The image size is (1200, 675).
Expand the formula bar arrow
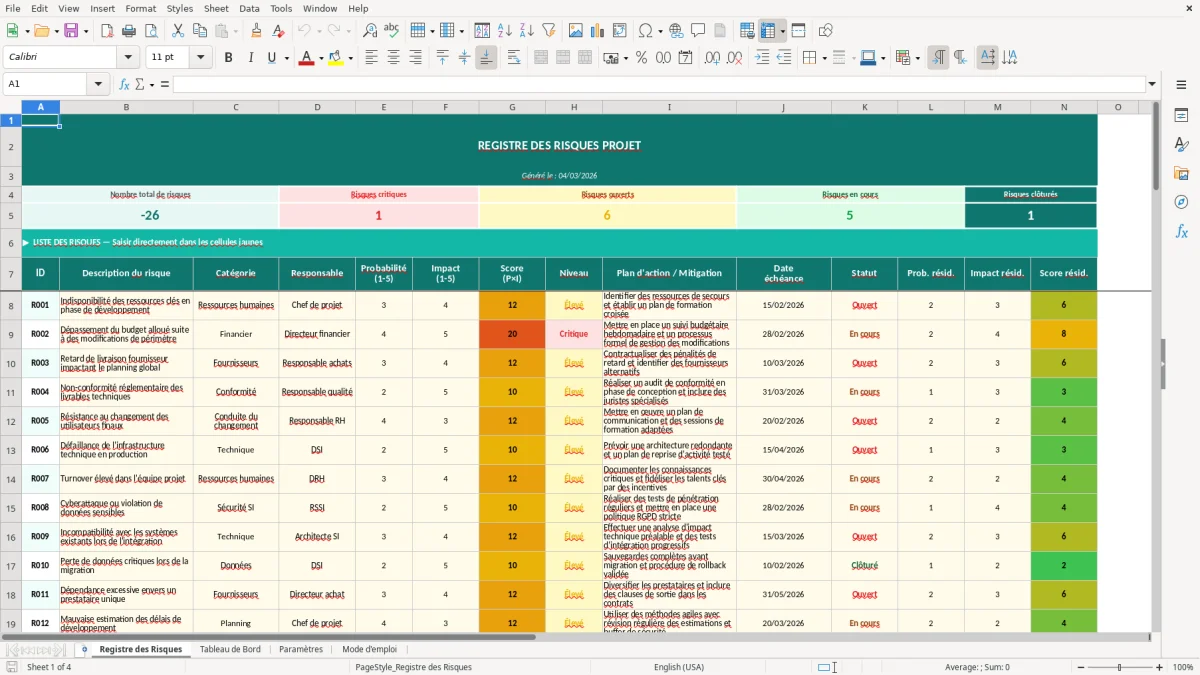click(1153, 84)
